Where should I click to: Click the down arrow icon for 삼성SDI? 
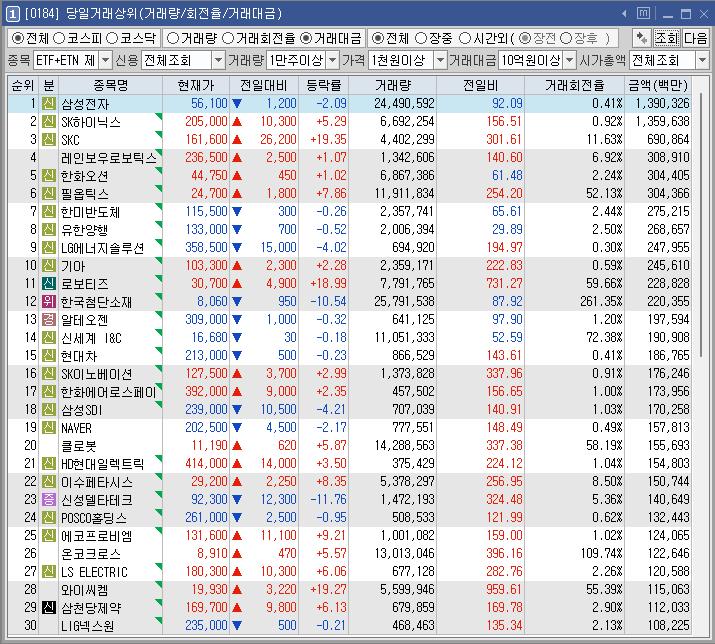pos(237,410)
